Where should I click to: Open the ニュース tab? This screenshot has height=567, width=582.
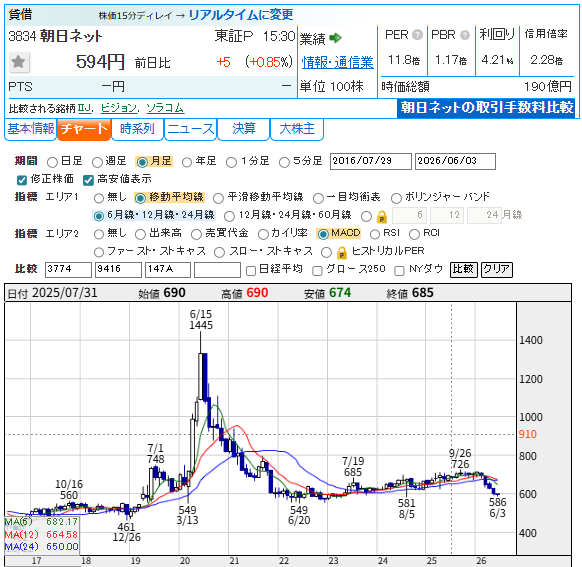[x=190, y=129]
